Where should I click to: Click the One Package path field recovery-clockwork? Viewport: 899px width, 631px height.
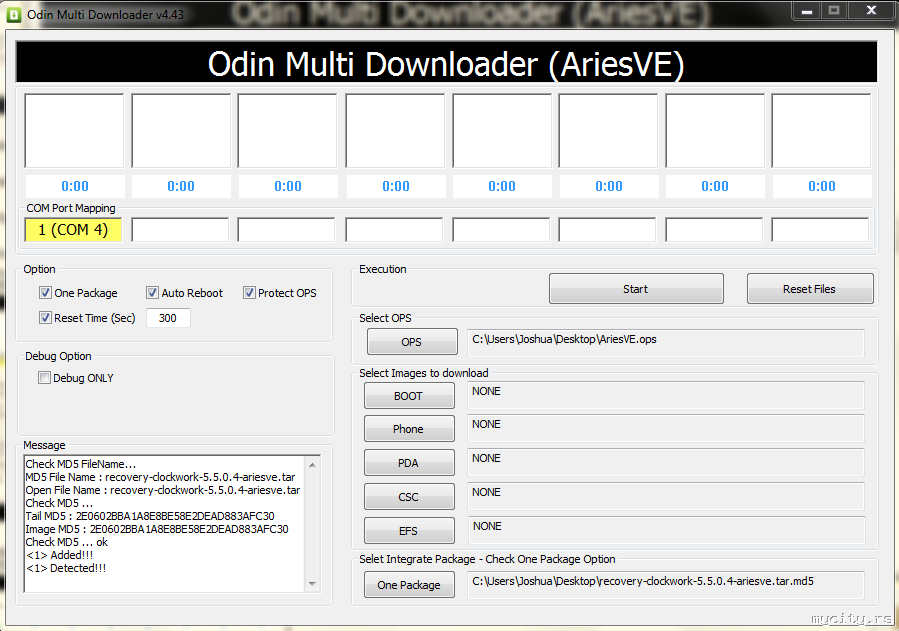[x=666, y=585]
